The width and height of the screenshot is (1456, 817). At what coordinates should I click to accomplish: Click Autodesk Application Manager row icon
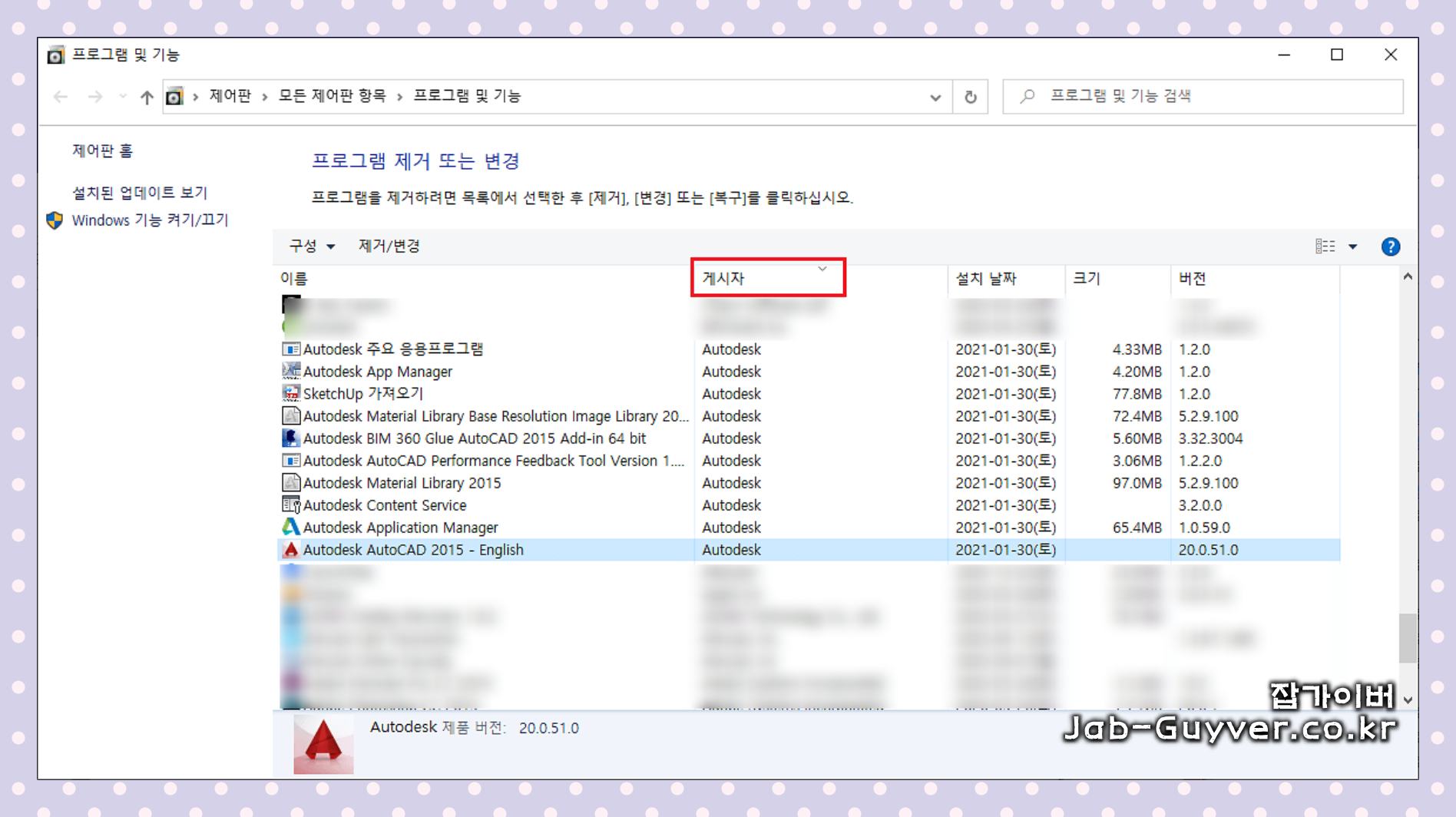291,528
